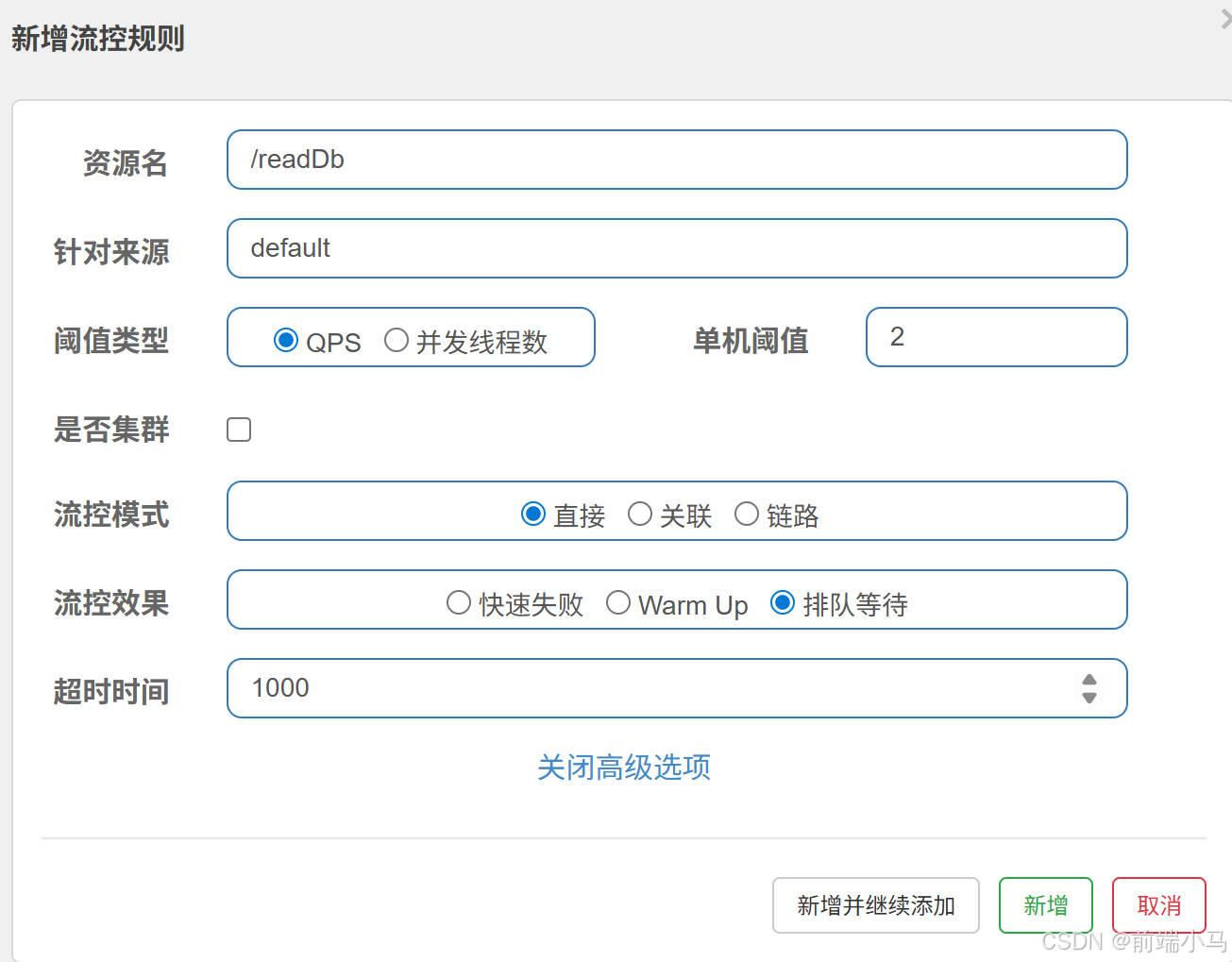
Task: Click 新增并继续添加 button
Action: click(876, 905)
